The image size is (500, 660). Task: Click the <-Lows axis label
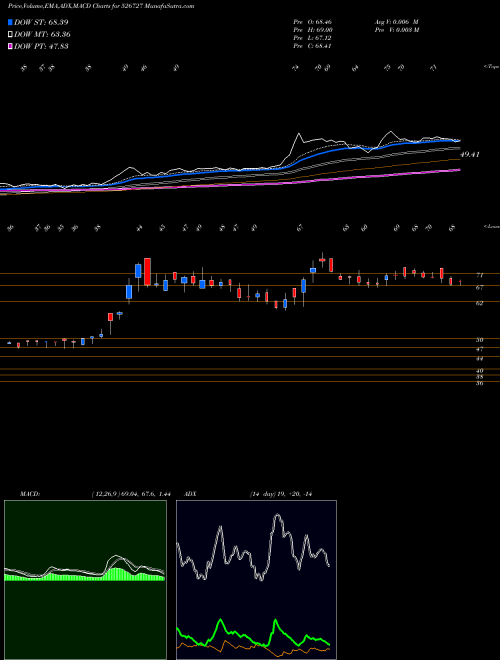point(492,226)
